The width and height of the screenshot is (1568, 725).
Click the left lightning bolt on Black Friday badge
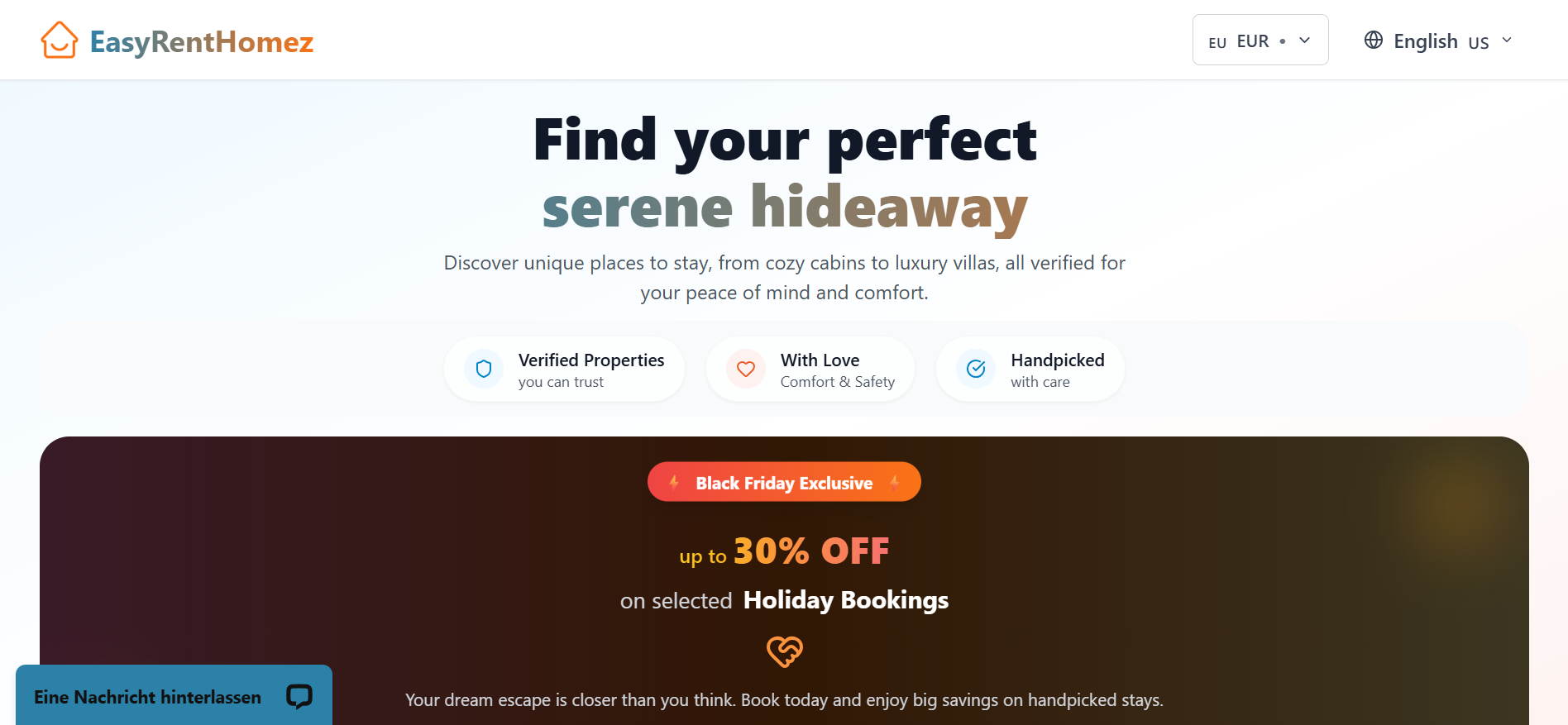674,482
